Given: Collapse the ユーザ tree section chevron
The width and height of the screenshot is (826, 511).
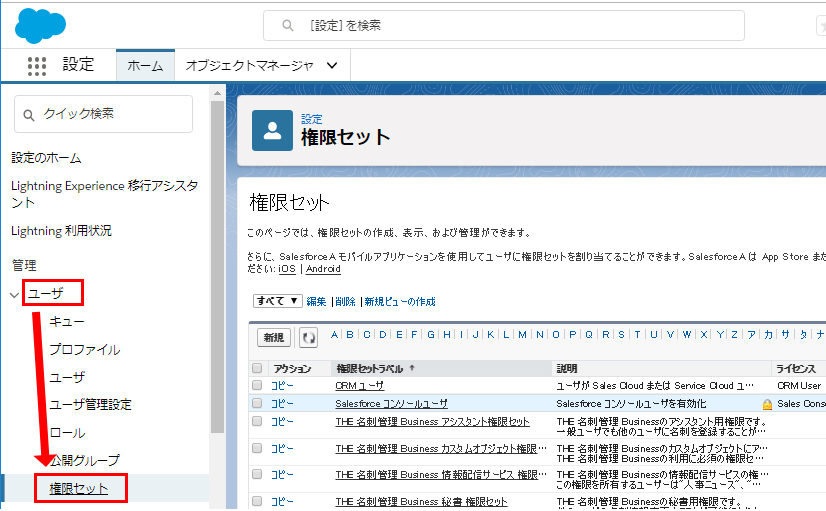Looking at the screenshot, I should tap(14, 295).
